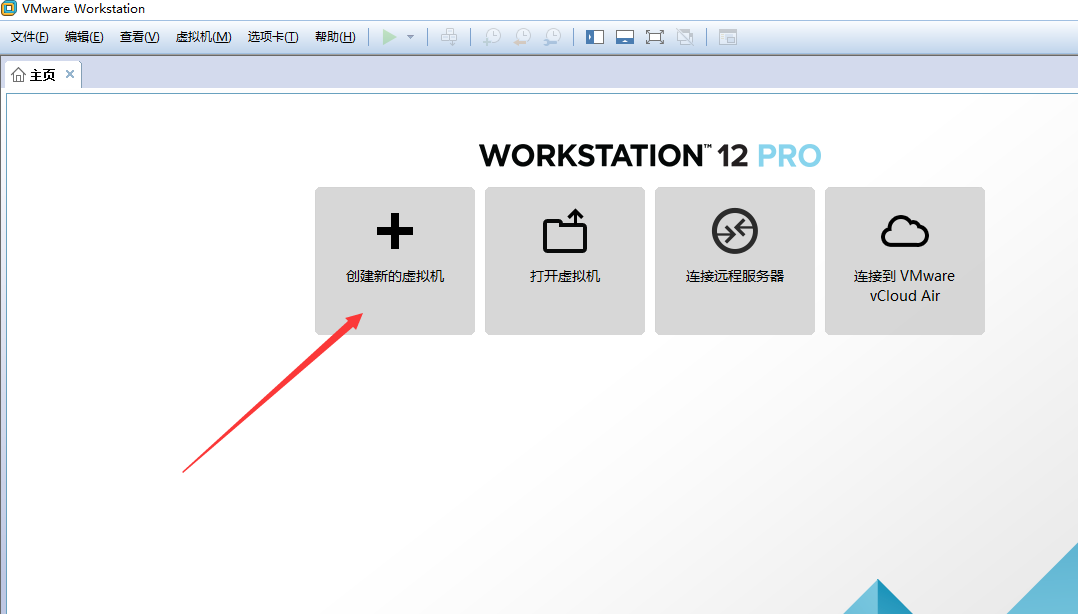Open the 查看(V) menu

tap(140, 37)
